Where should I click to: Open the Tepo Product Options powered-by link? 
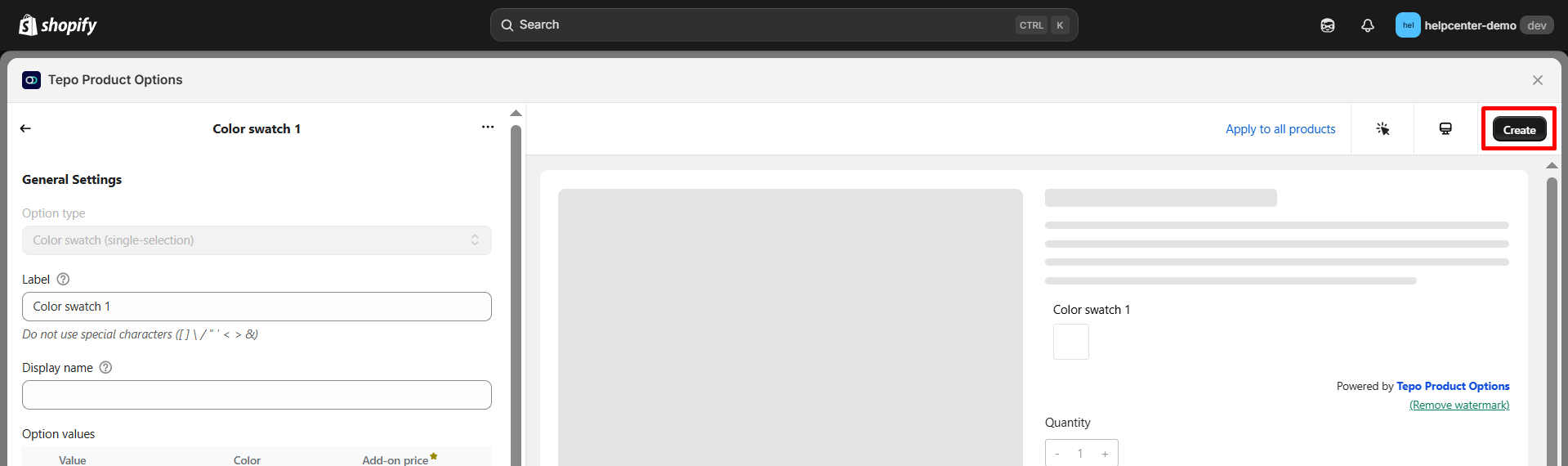coord(1453,386)
